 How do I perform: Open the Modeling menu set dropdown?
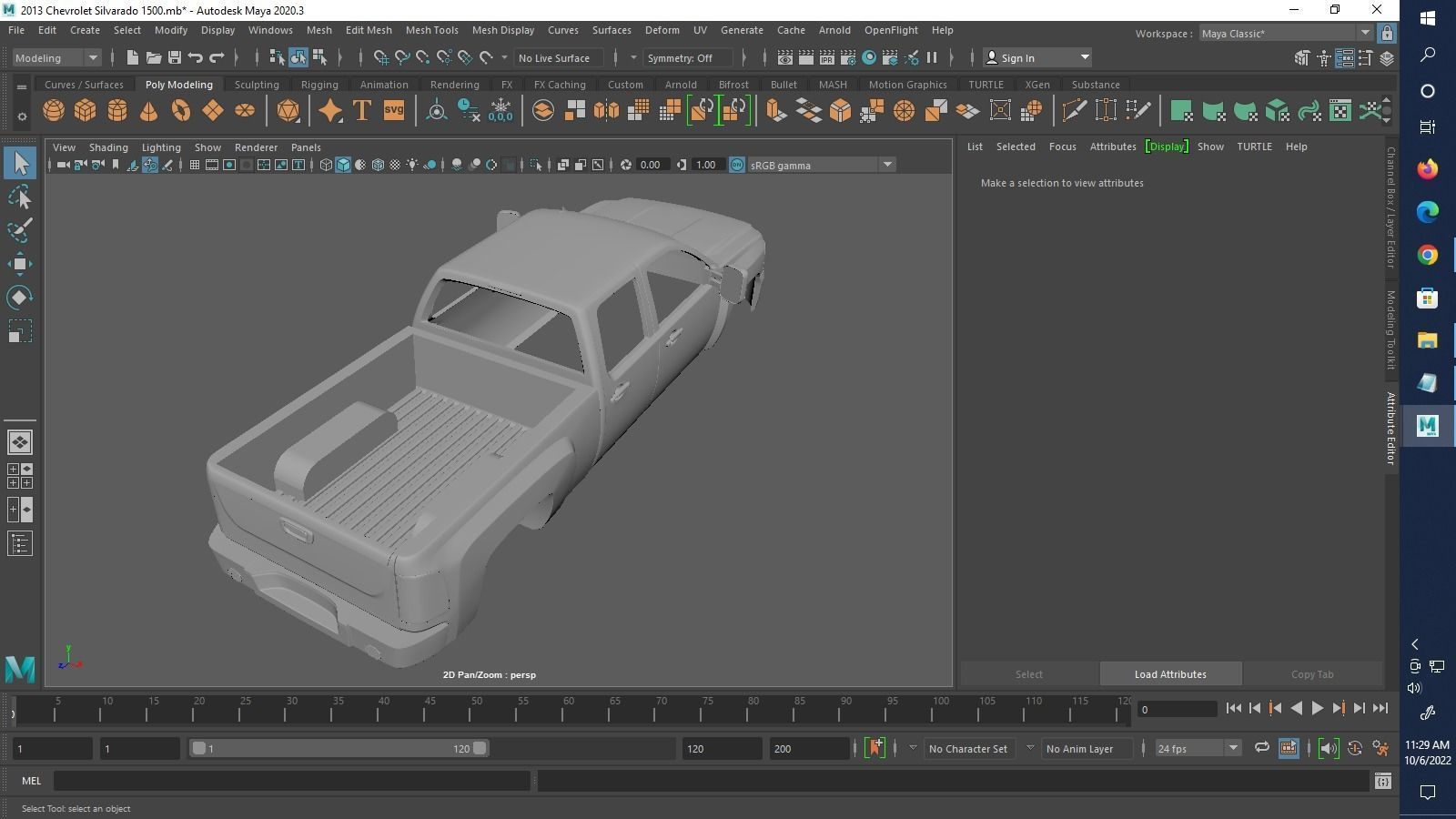(x=56, y=57)
